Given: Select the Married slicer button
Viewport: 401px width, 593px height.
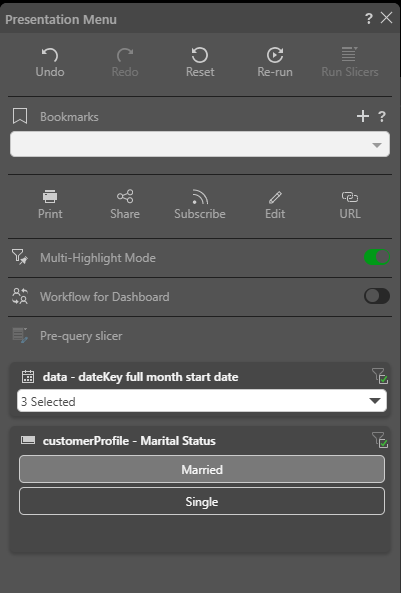Looking at the screenshot, I should (202, 469).
